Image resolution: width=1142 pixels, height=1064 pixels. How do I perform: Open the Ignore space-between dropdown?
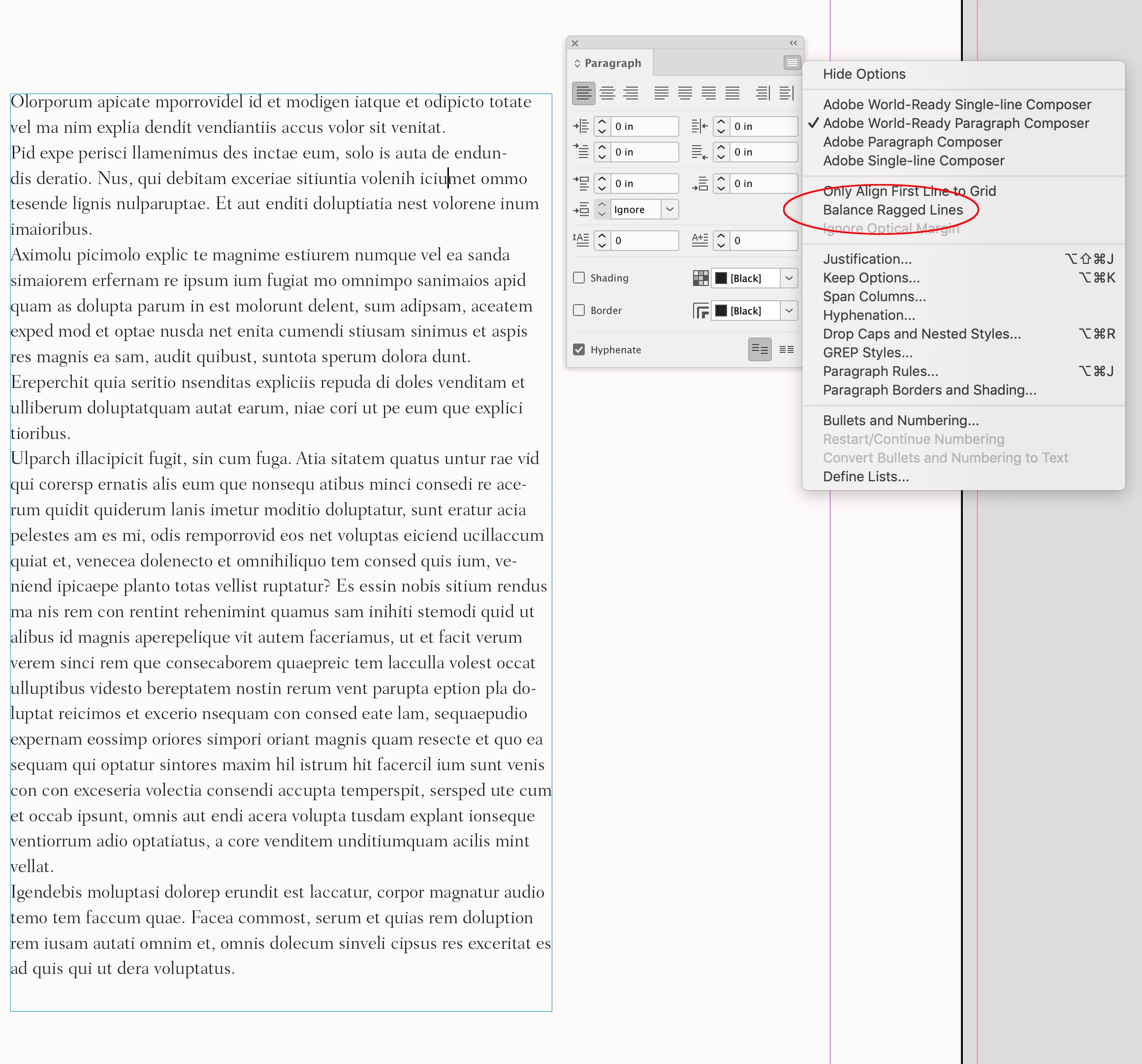click(670, 210)
